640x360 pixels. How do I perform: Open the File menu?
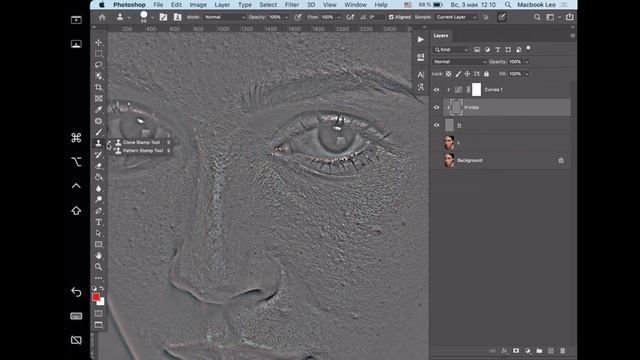pyautogui.click(x=158, y=5)
